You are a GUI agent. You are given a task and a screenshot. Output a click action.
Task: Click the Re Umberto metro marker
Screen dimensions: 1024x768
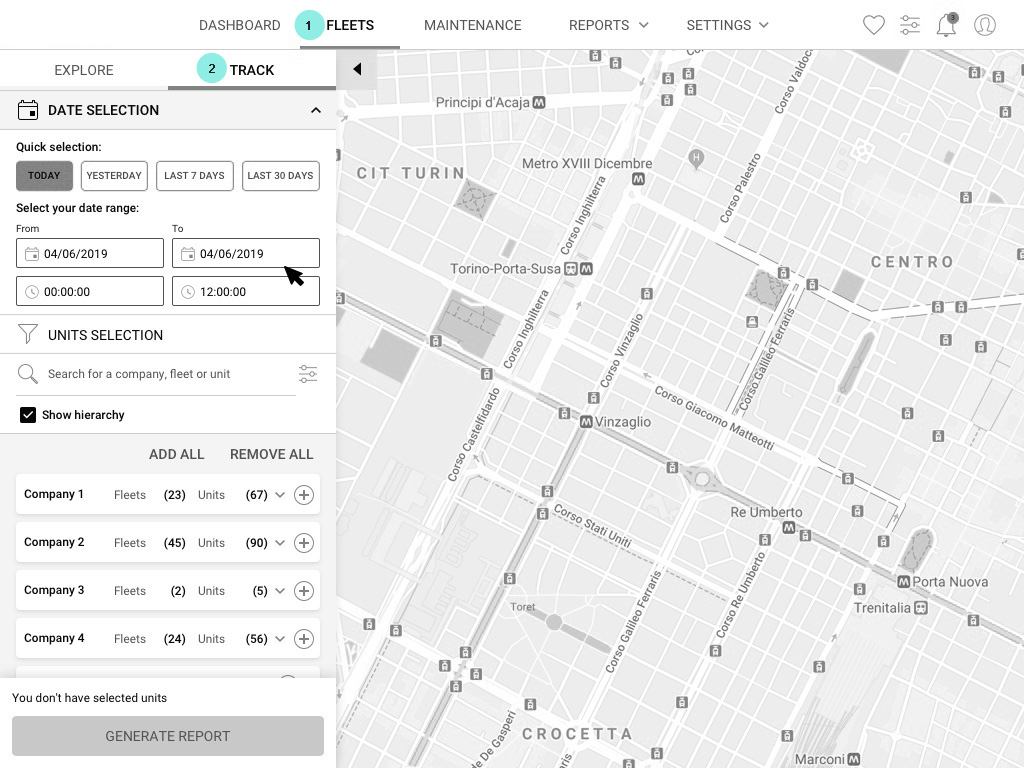click(x=789, y=528)
